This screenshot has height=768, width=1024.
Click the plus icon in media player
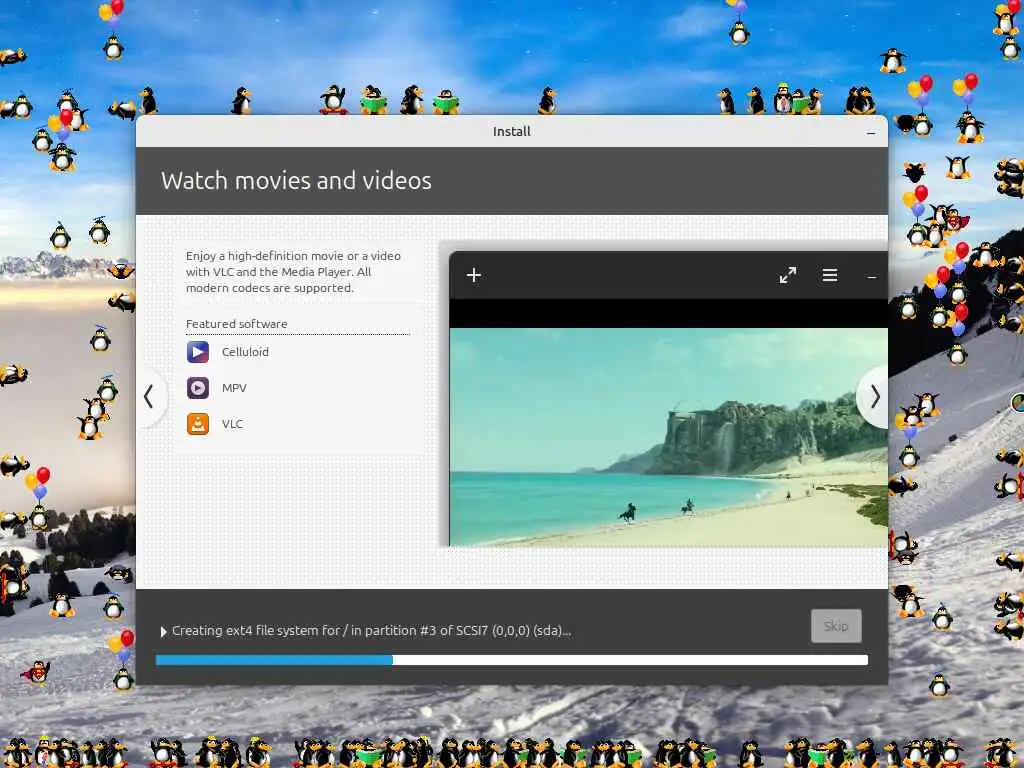click(x=474, y=275)
